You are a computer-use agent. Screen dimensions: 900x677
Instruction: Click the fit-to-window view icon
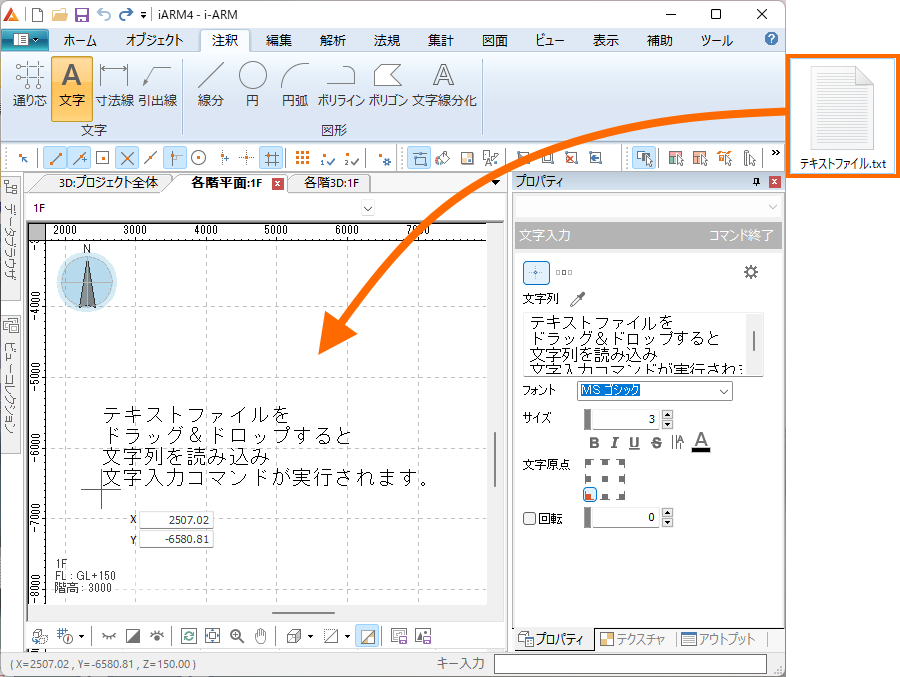(x=212, y=636)
